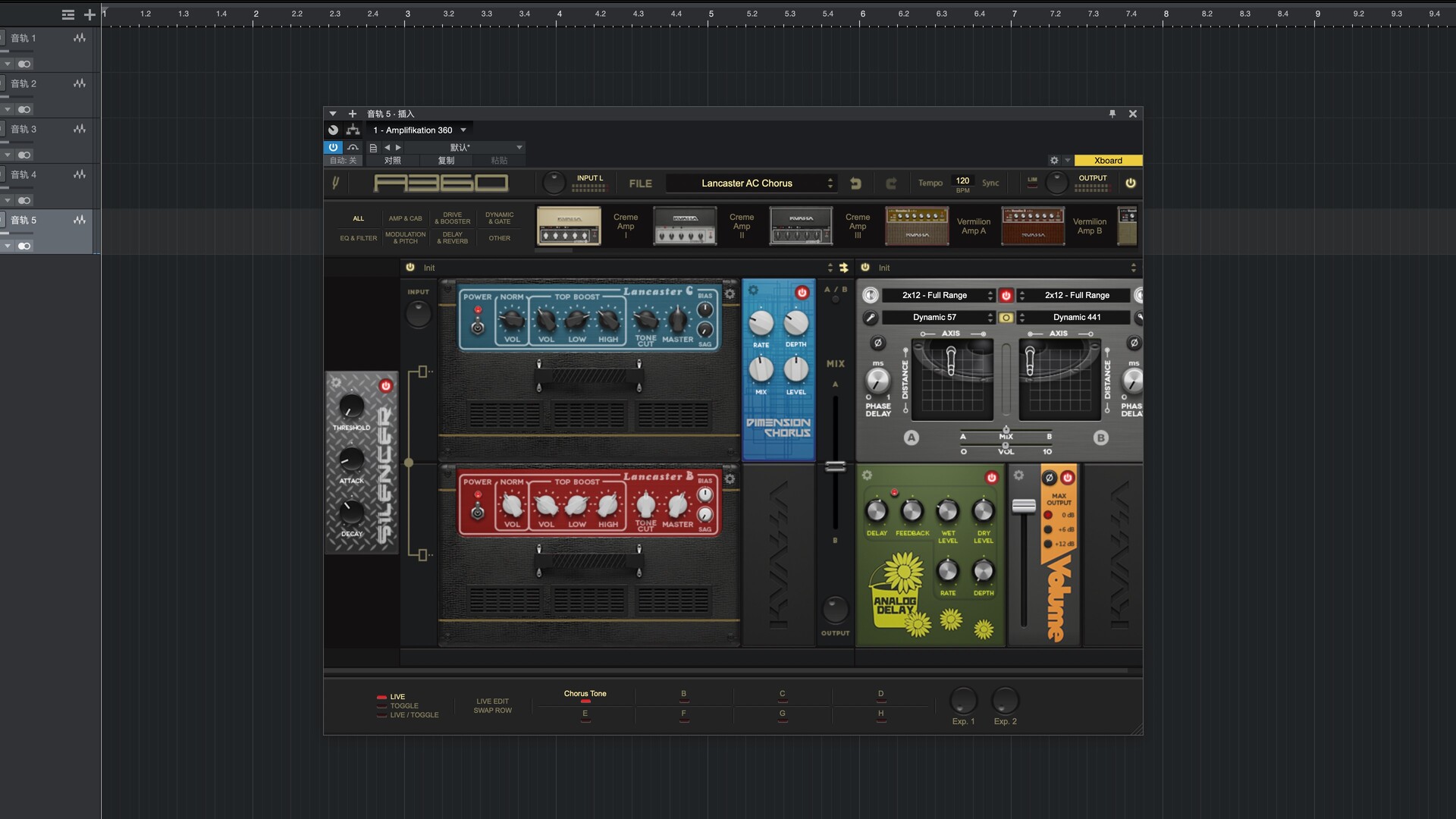Image resolution: width=1456 pixels, height=819 pixels.
Task: Click the routing split icon beside Init
Action: (843, 268)
